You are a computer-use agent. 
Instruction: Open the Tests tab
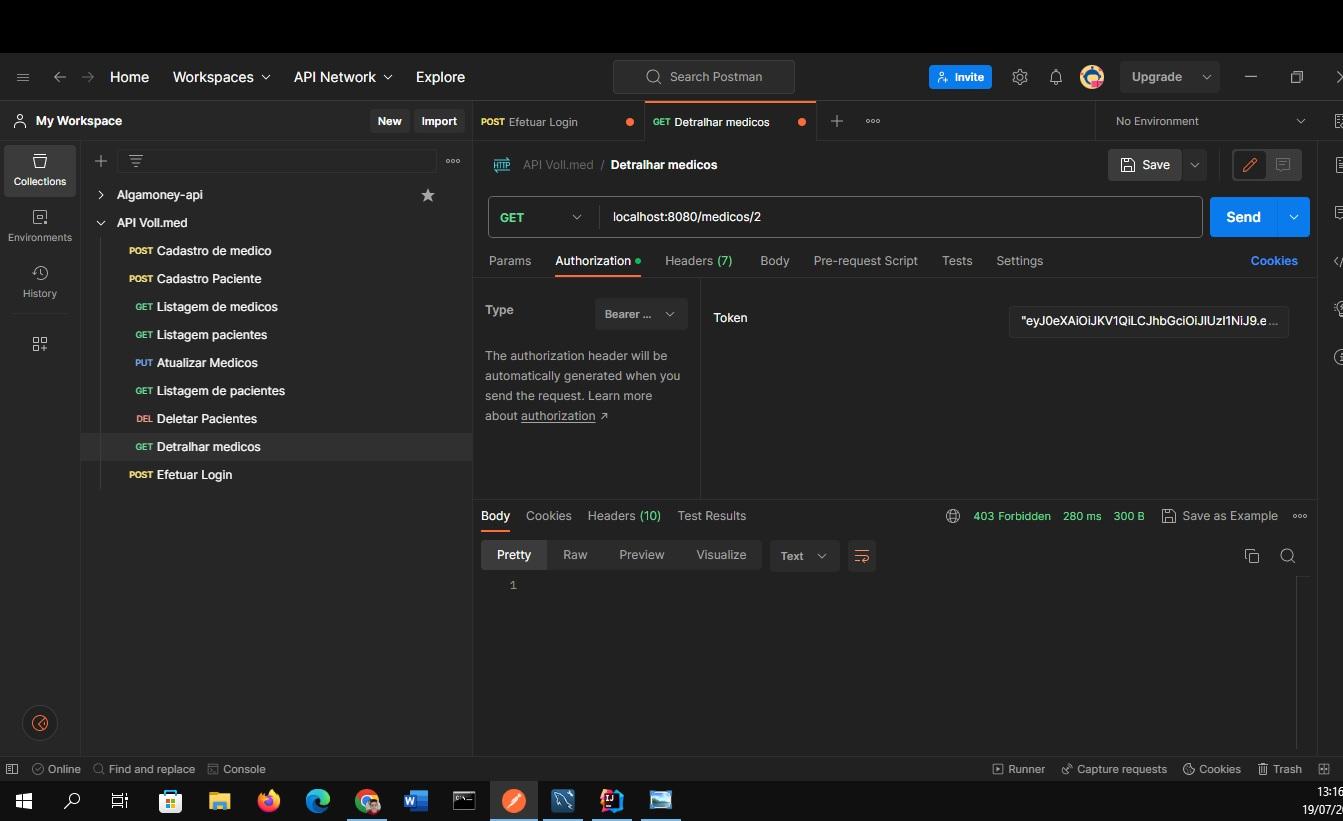(x=957, y=261)
